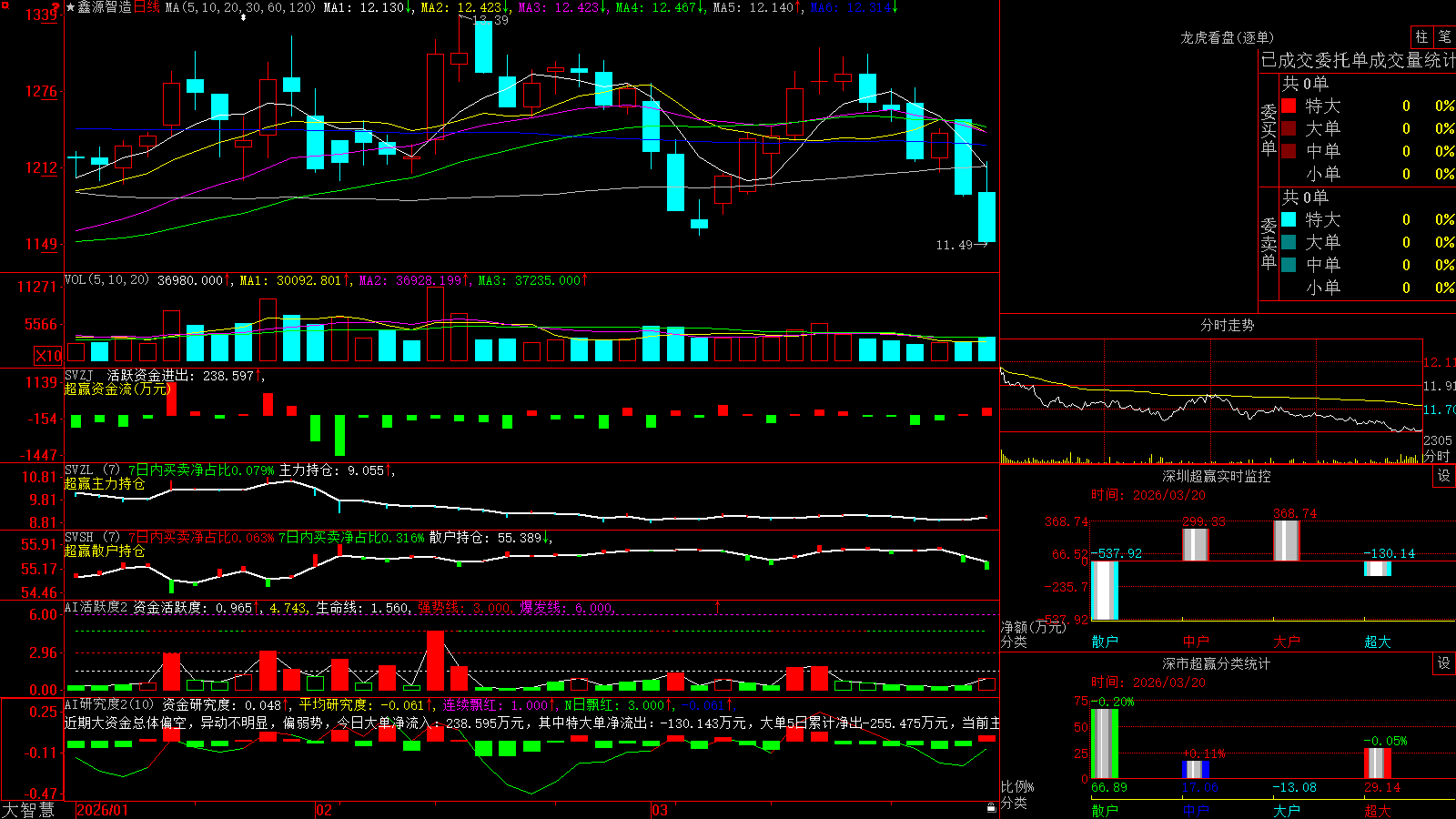Image resolution: width=1456 pixels, height=819 pixels.
Task: Click the 已成交委托单成交量统计 header
Action: (x=1358, y=60)
